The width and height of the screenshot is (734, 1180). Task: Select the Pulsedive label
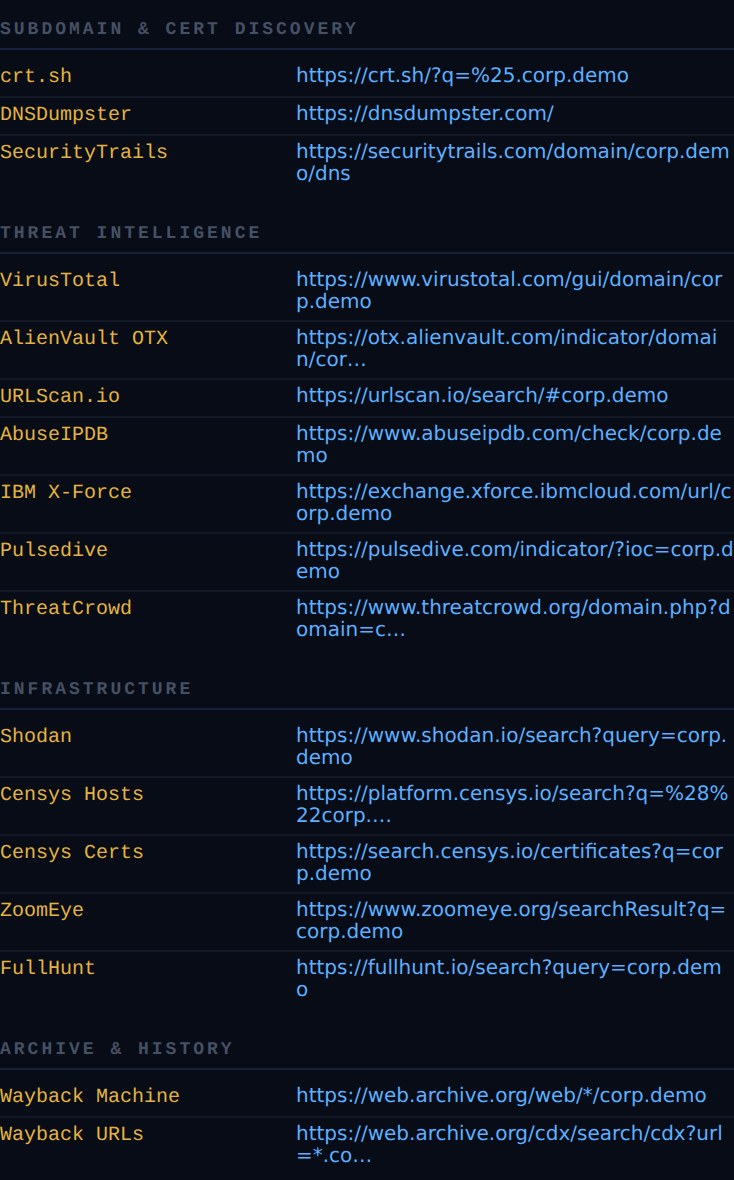[54, 550]
